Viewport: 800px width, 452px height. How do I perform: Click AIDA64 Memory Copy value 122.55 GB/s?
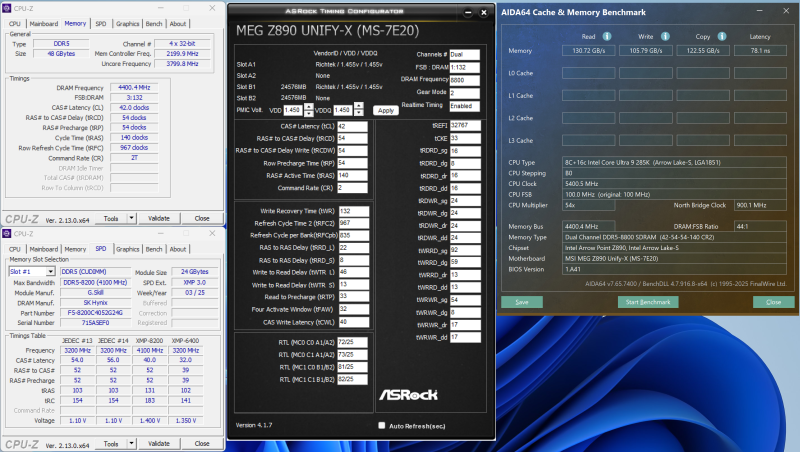coord(703,51)
